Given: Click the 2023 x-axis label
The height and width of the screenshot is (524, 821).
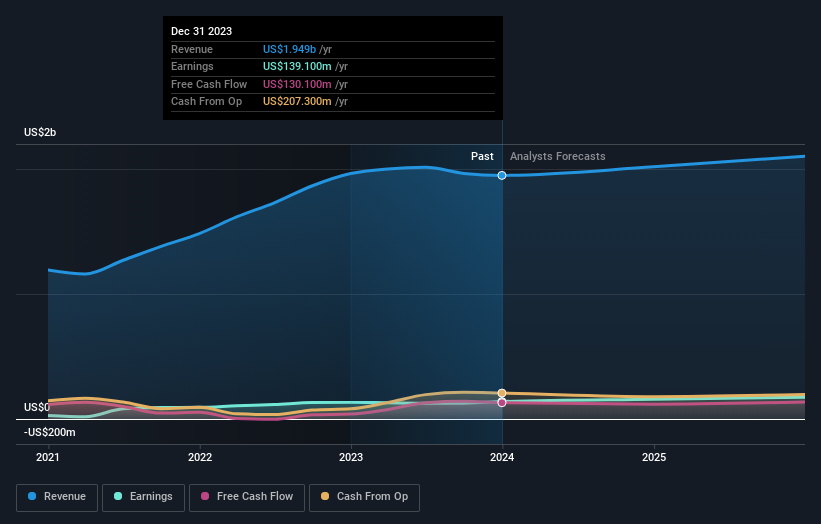Looking at the screenshot, I should 351,458.
